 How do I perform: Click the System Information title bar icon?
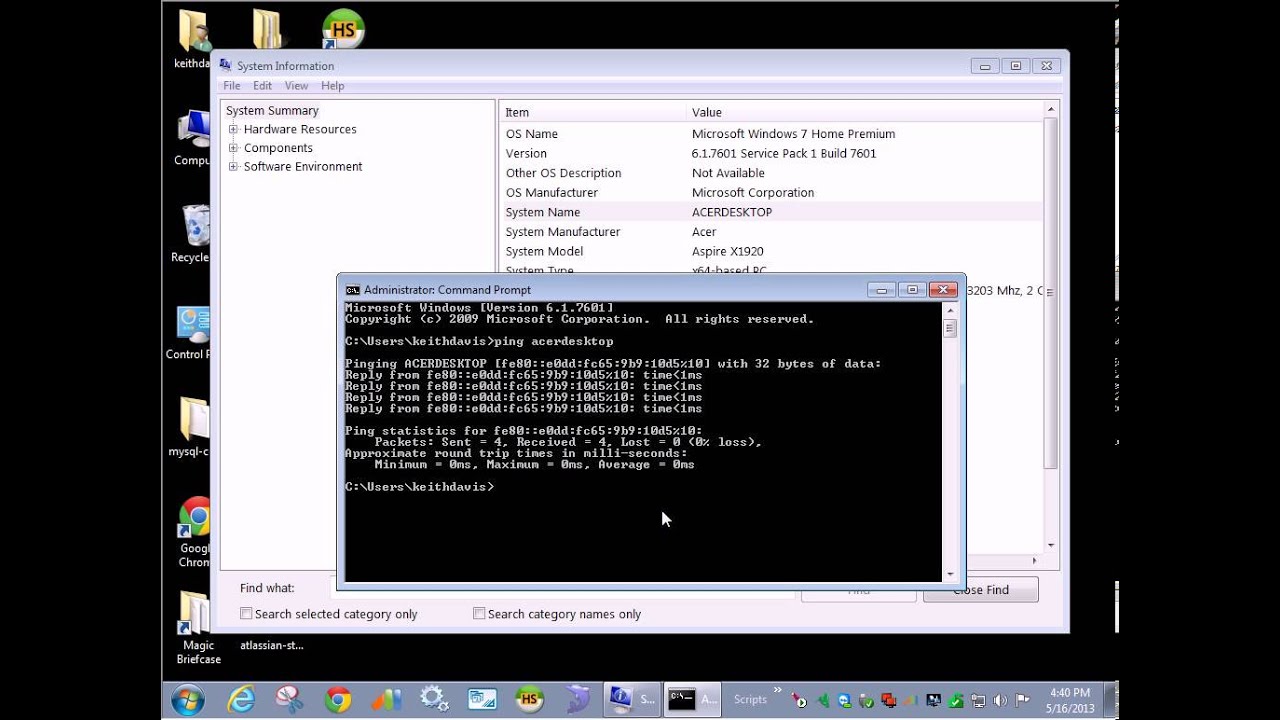tap(226, 66)
